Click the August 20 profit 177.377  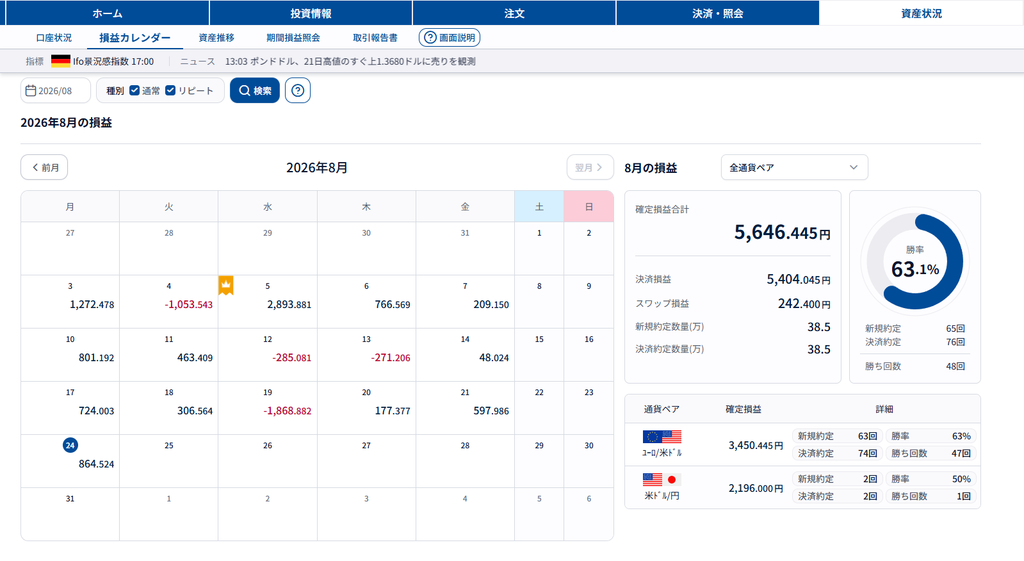tap(392, 411)
